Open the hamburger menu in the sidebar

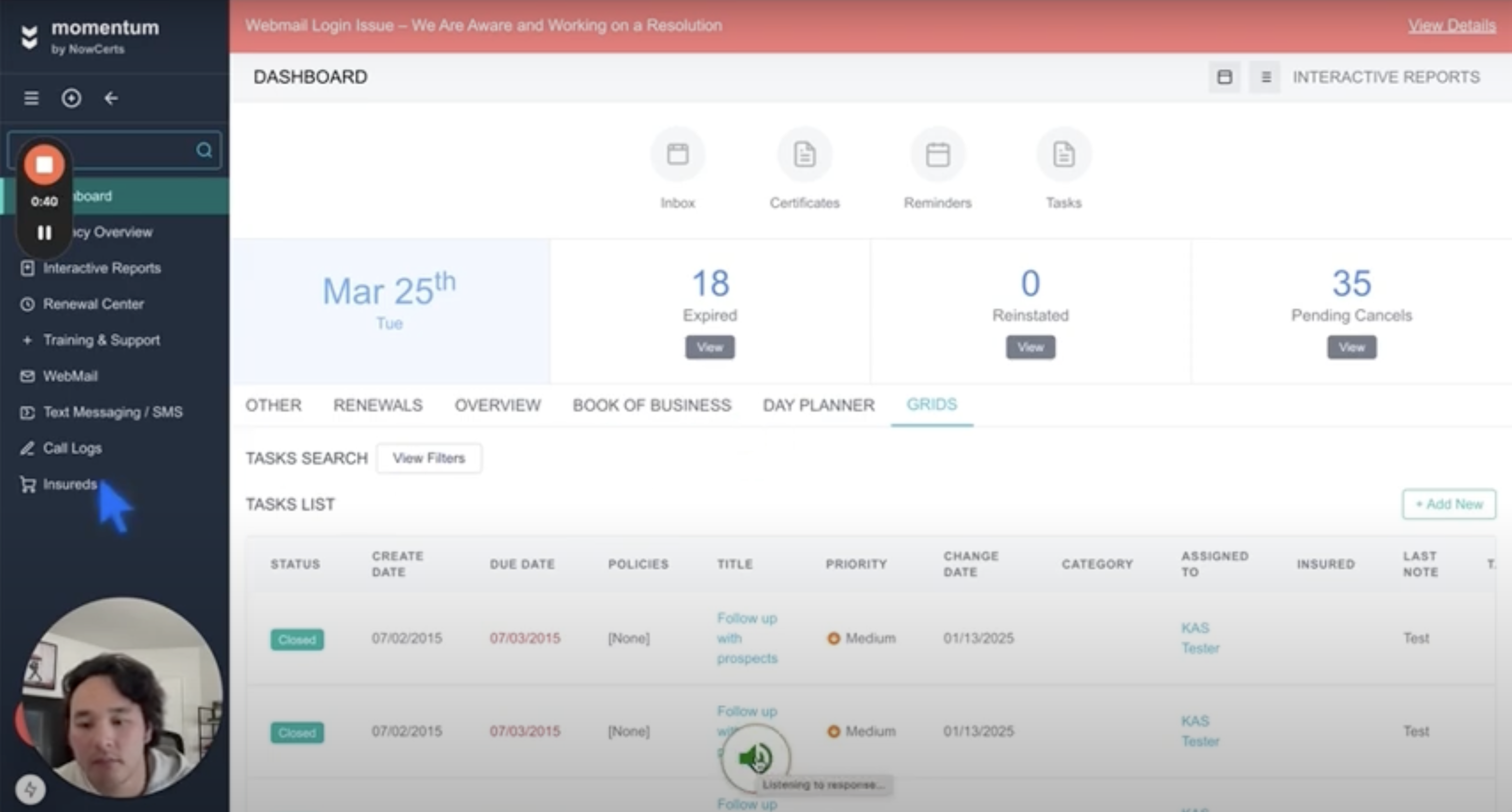(31, 98)
